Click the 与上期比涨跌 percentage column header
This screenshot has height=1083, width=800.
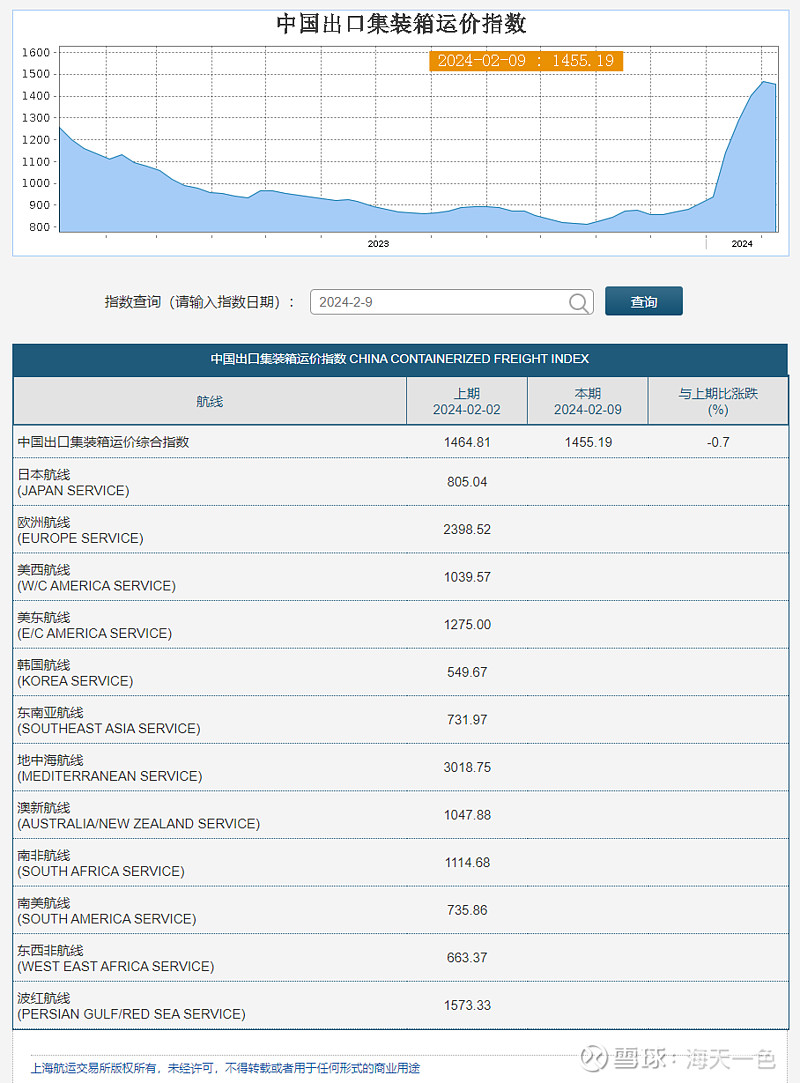click(719, 400)
